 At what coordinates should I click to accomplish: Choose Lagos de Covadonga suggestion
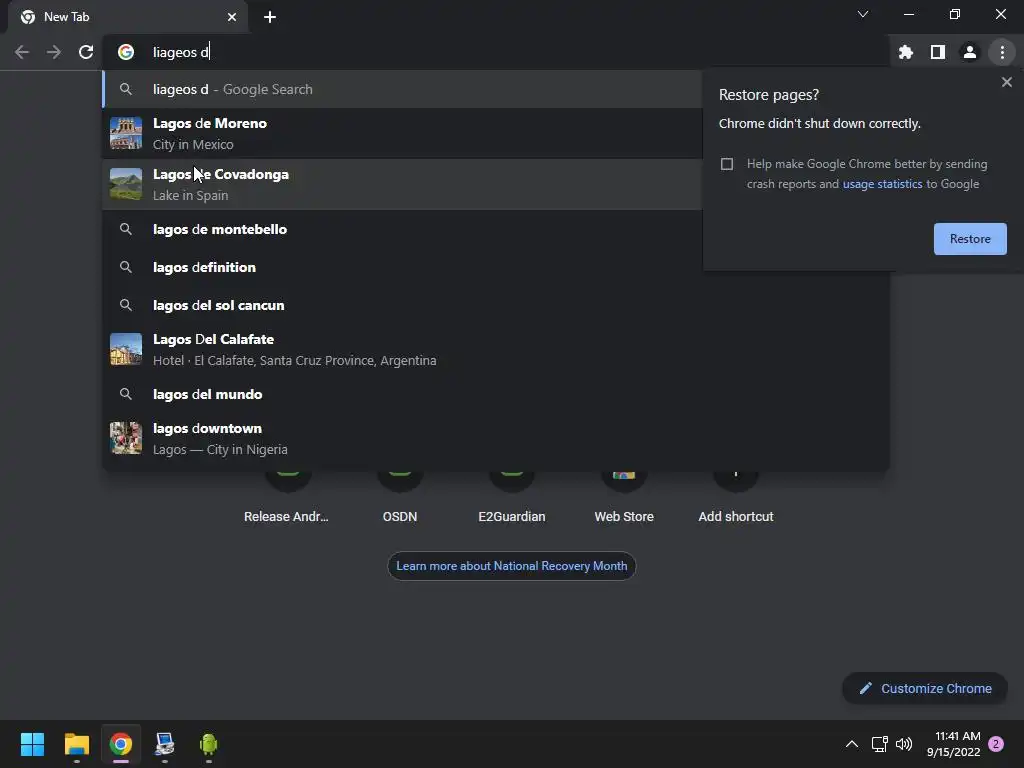point(402,184)
